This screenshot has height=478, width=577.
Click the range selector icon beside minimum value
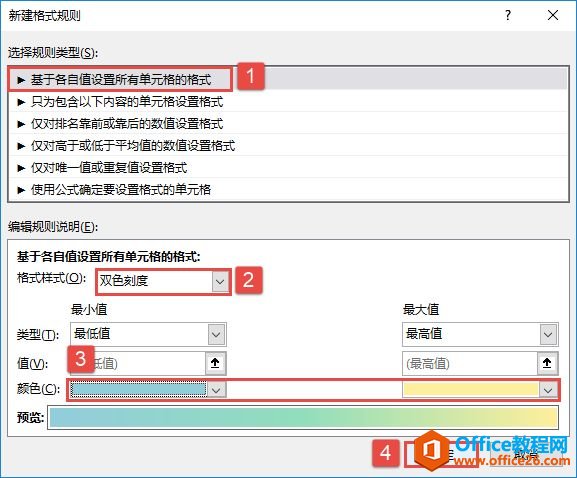215,364
